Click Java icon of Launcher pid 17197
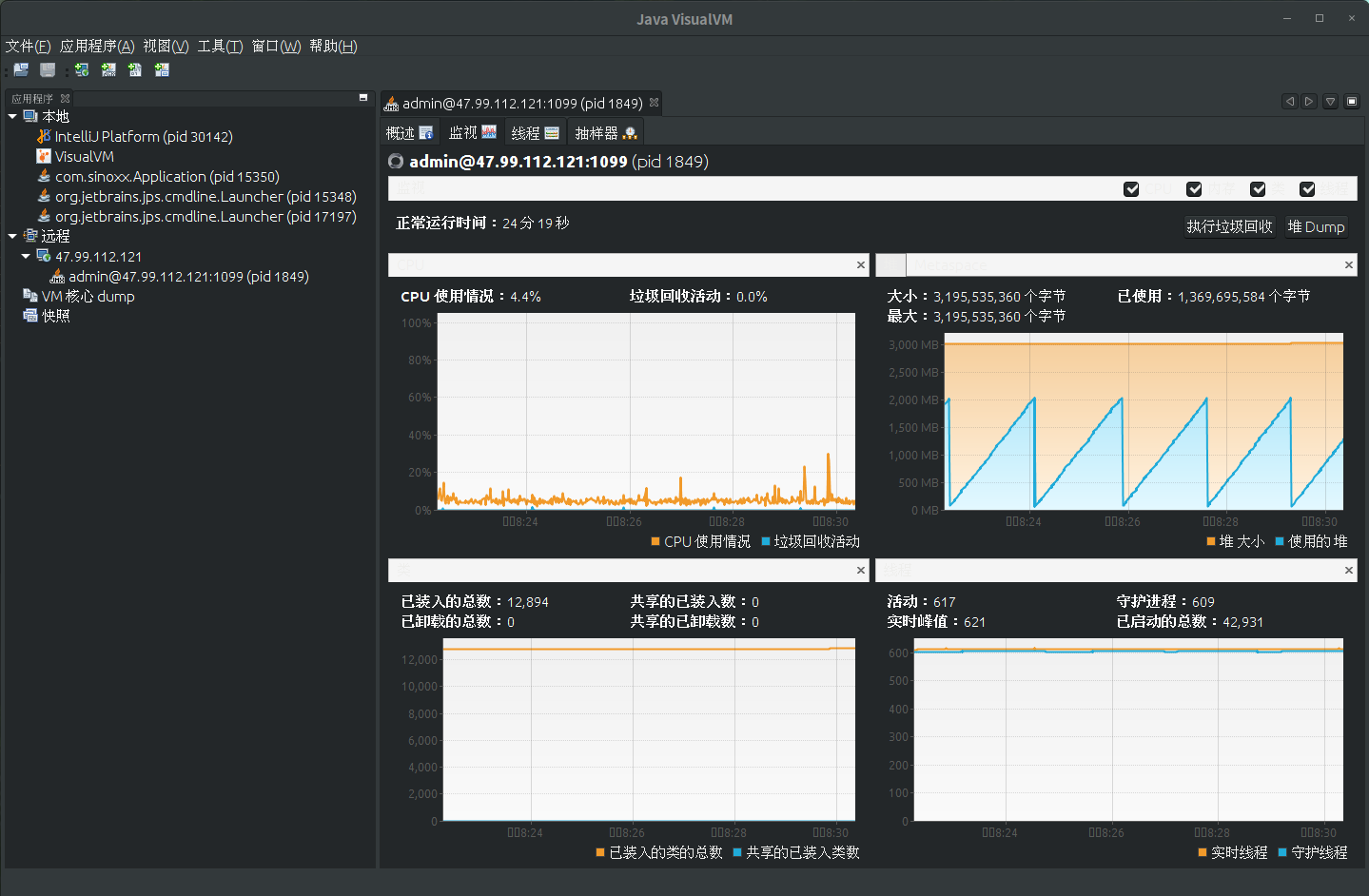The width and height of the screenshot is (1369, 896). pyautogui.click(x=44, y=216)
